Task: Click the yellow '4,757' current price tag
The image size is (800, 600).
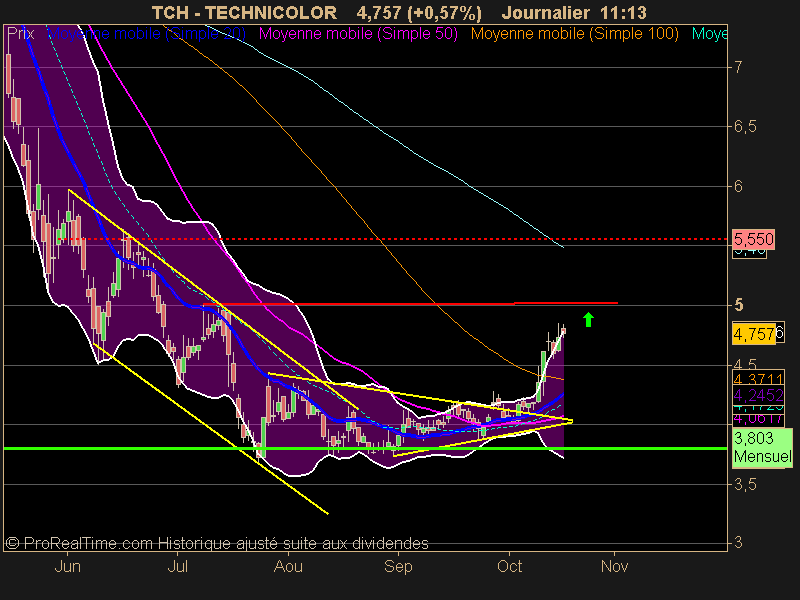Action: pyautogui.click(x=754, y=334)
